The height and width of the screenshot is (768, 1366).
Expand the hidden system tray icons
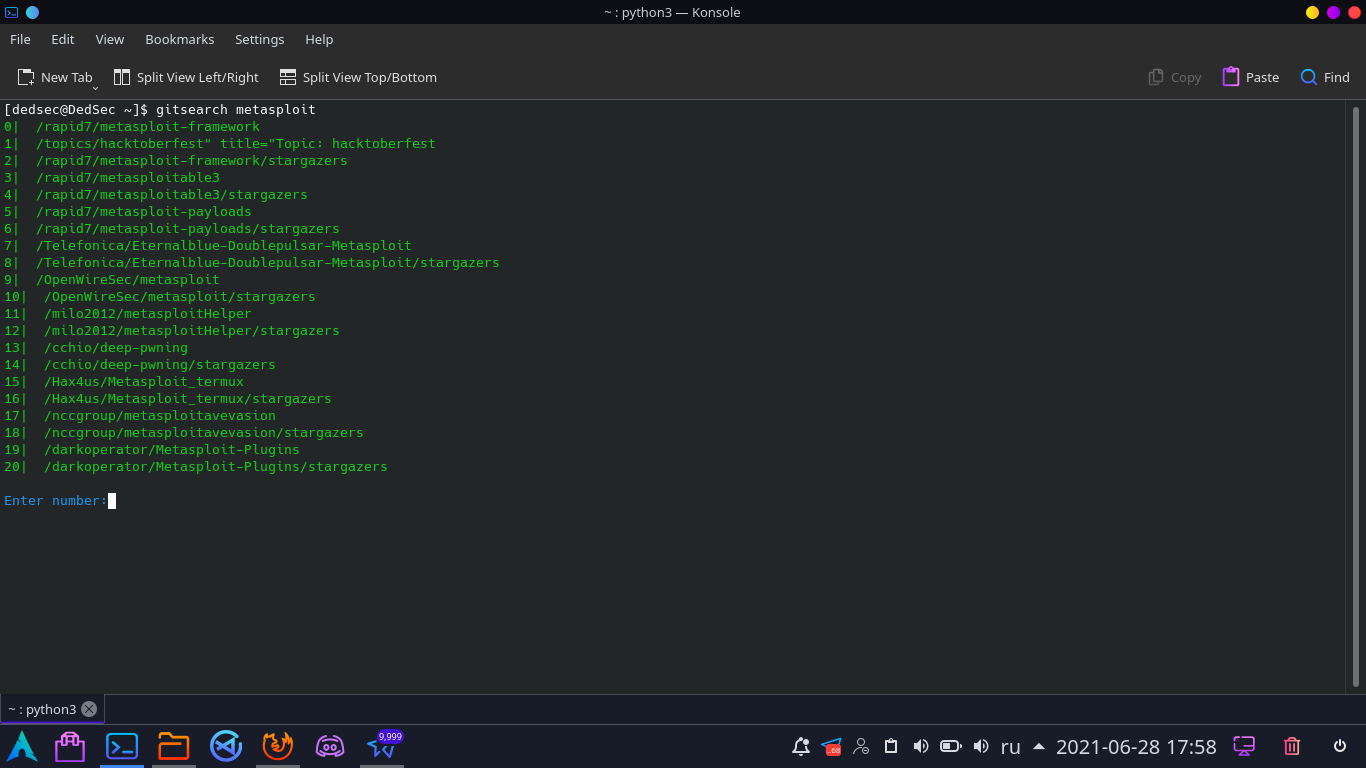[1039, 746]
